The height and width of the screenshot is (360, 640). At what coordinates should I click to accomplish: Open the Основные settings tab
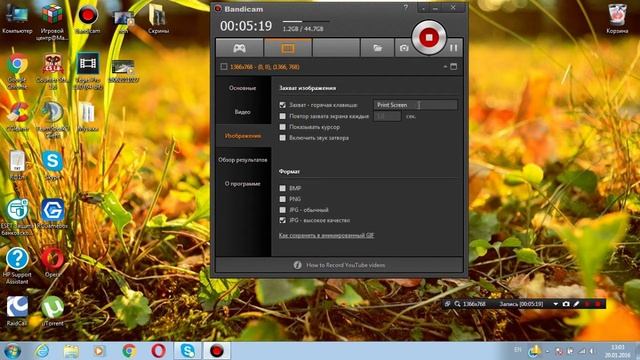(x=242, y=88)
